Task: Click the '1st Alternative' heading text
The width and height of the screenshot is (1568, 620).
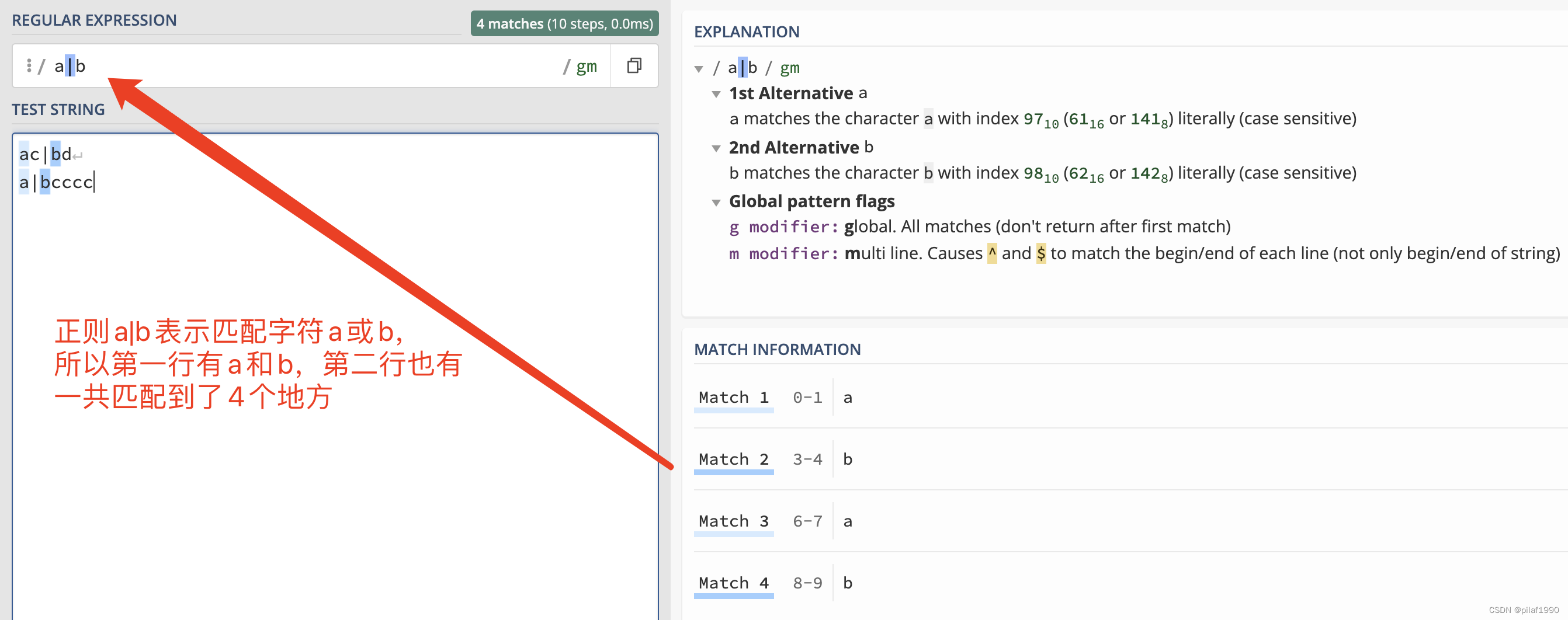Action: (x=790, y=93)
